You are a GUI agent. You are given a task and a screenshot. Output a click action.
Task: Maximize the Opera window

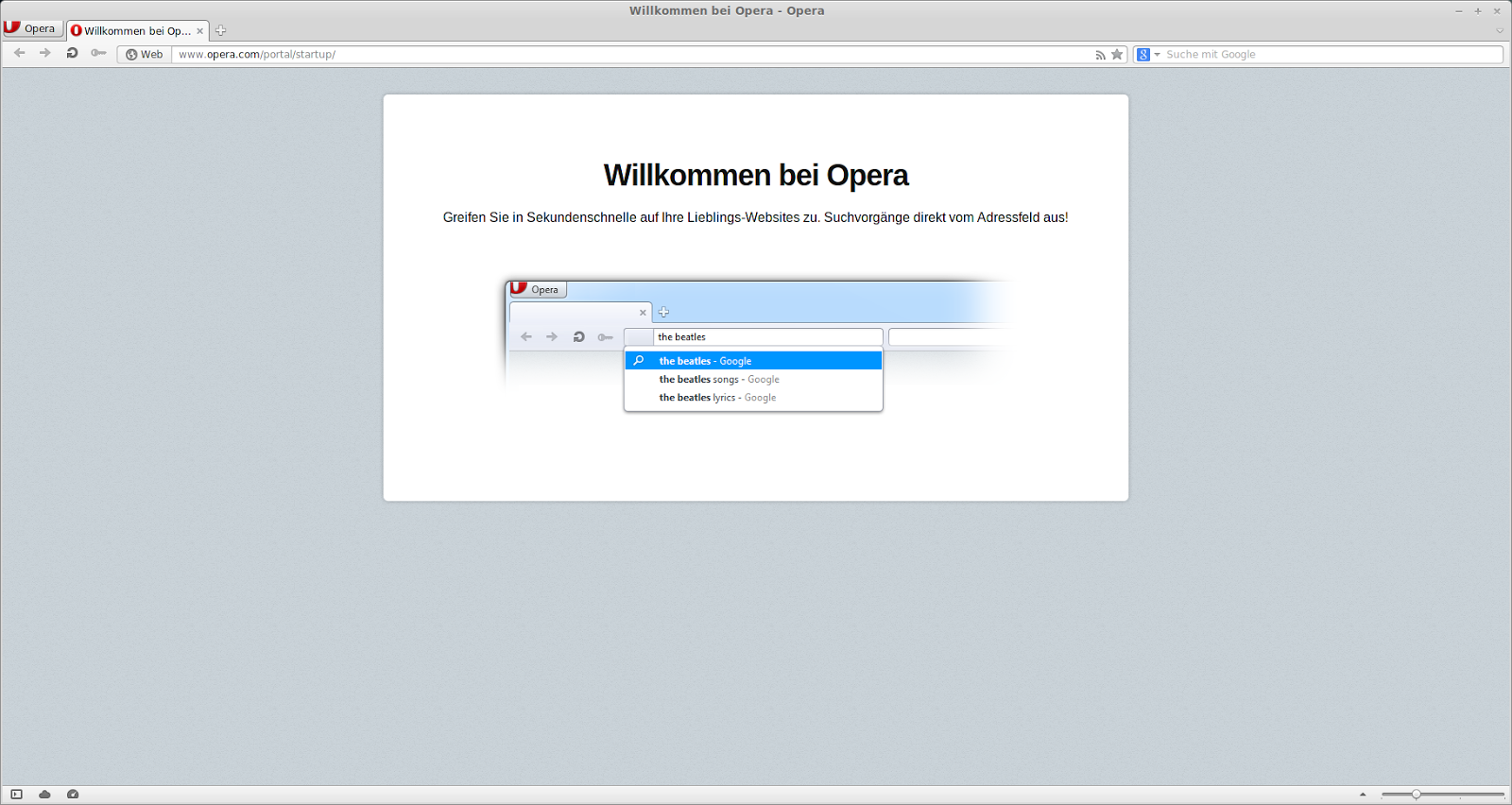coord(1478,11)
